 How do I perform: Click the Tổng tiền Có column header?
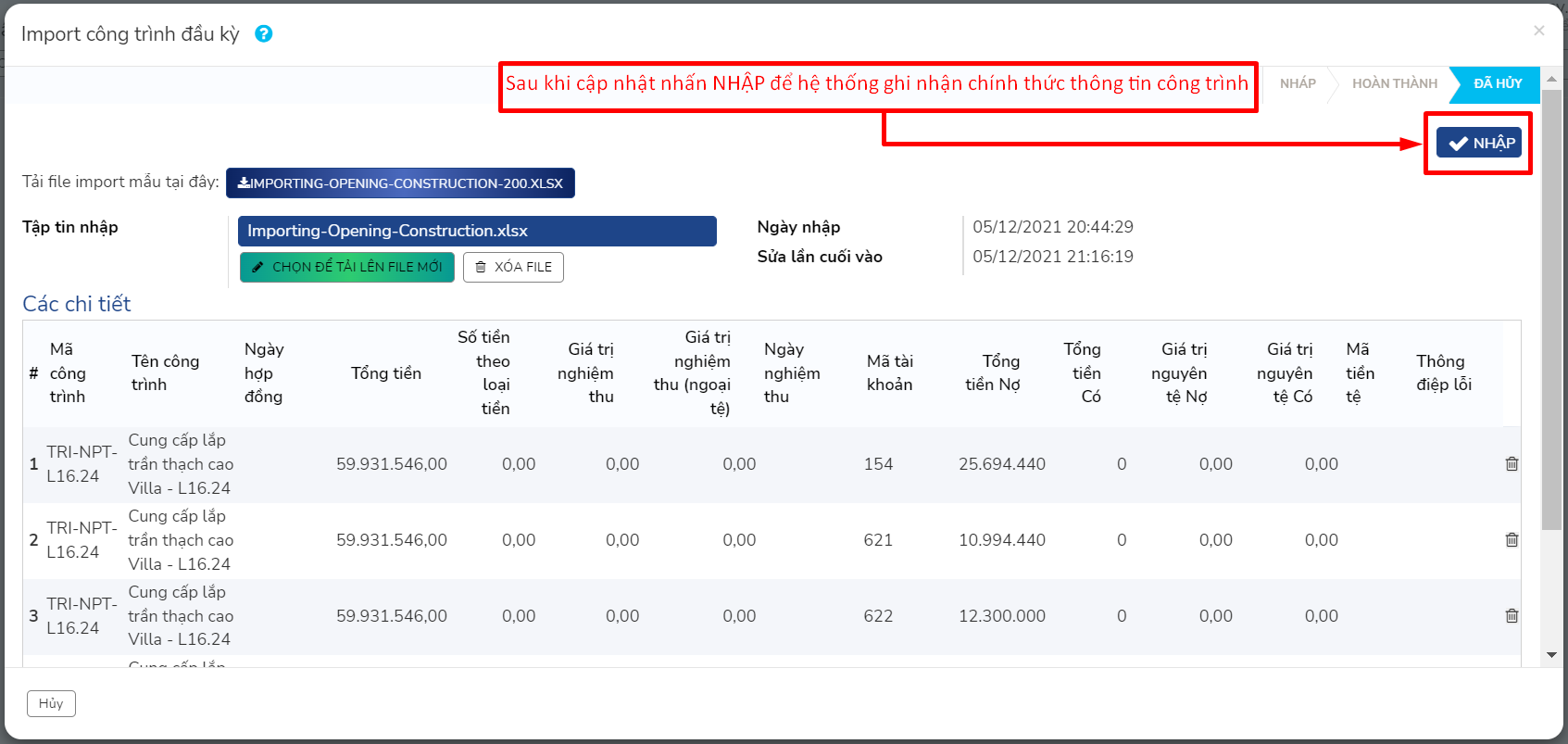coord(1083,373)
